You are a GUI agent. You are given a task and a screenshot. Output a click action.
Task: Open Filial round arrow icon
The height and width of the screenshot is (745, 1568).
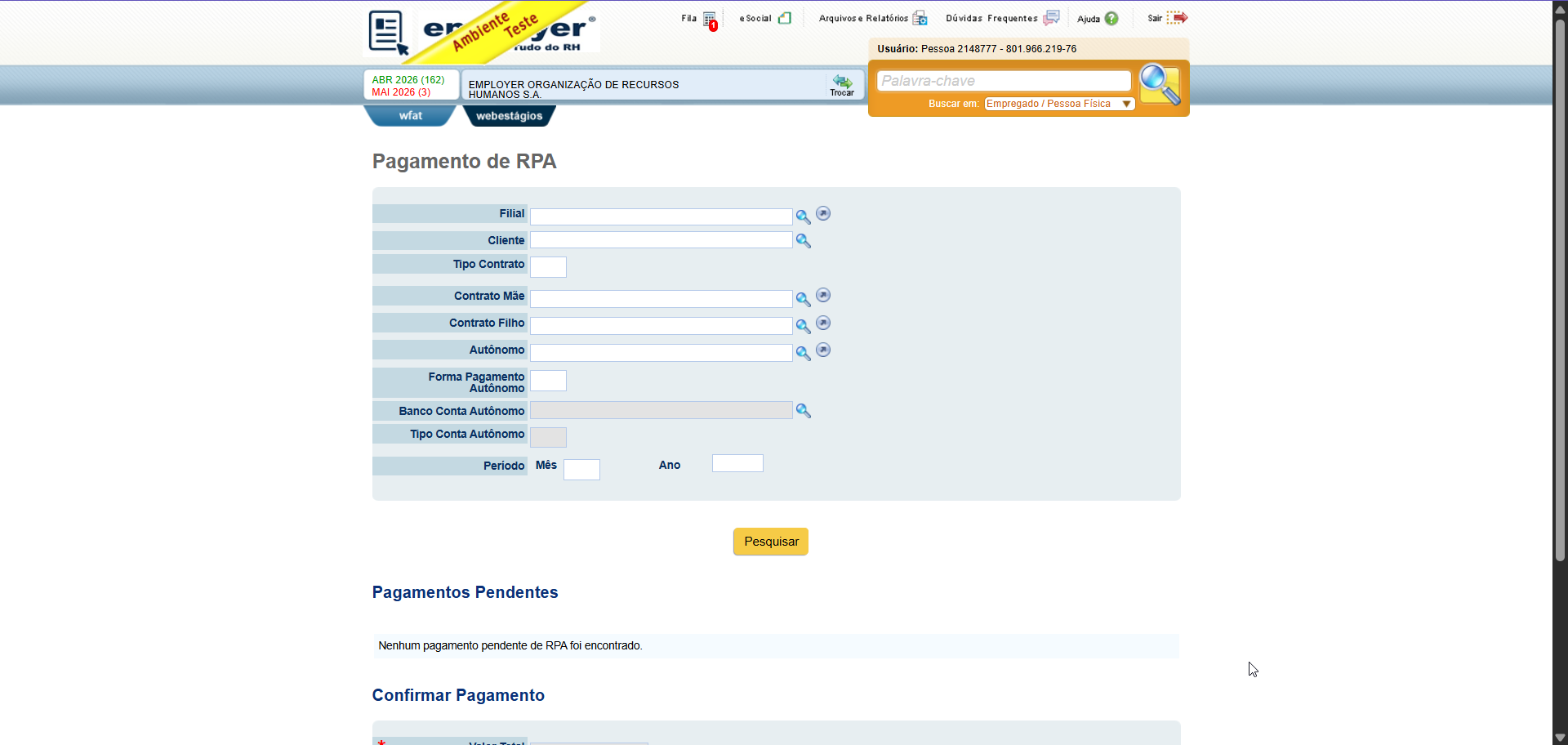click(823, 213)
